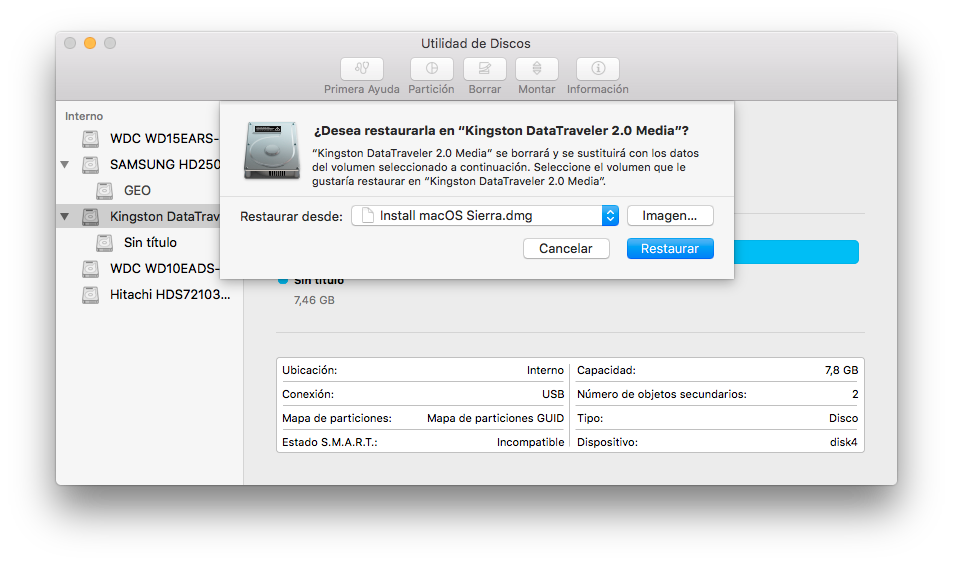Click the blue popup arrows for Restaurar desde
This screenshot has width=953, height=565.
[610, 216]
